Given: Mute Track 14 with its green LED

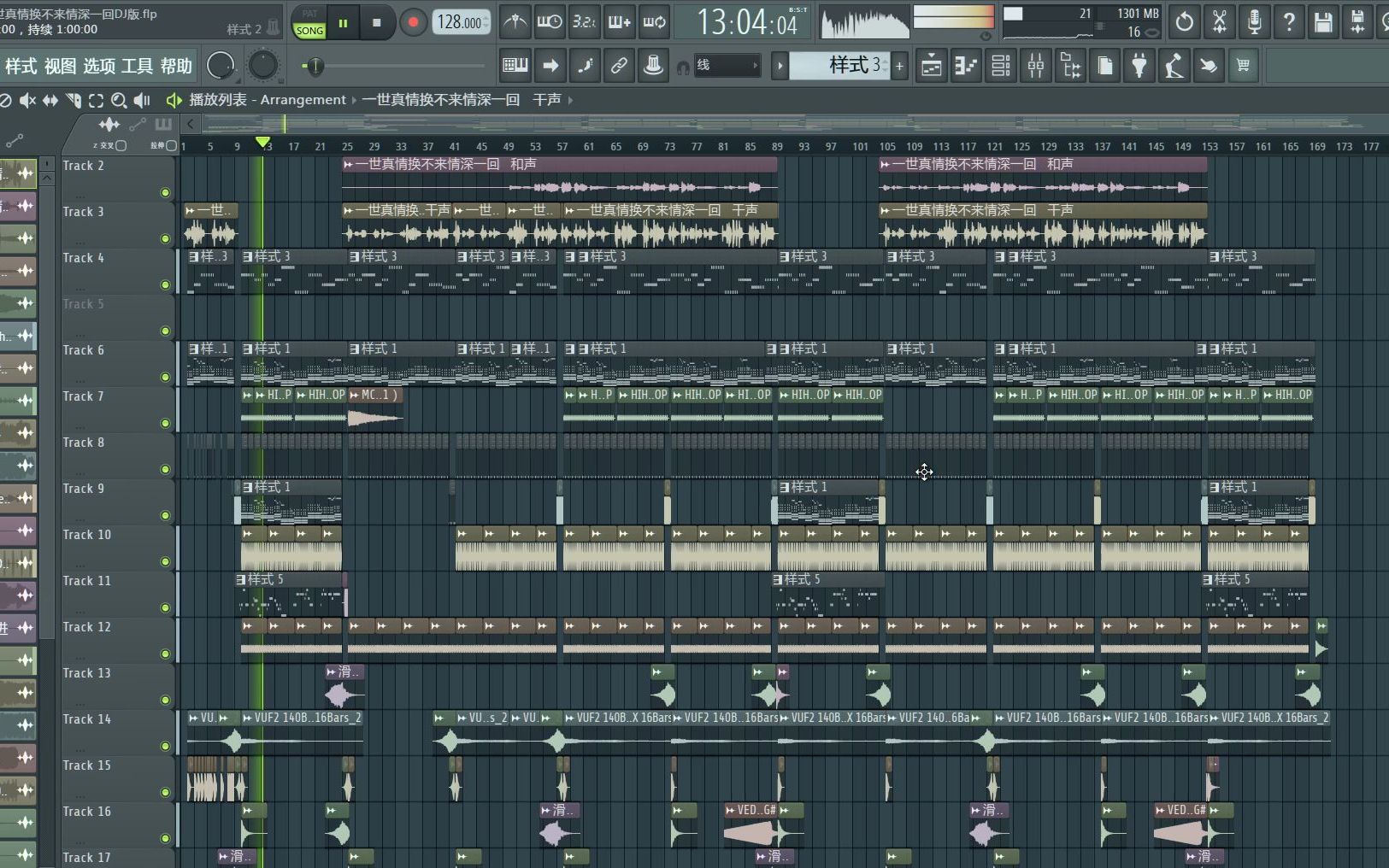Looking at the screenshot, I should click(165, 747).
